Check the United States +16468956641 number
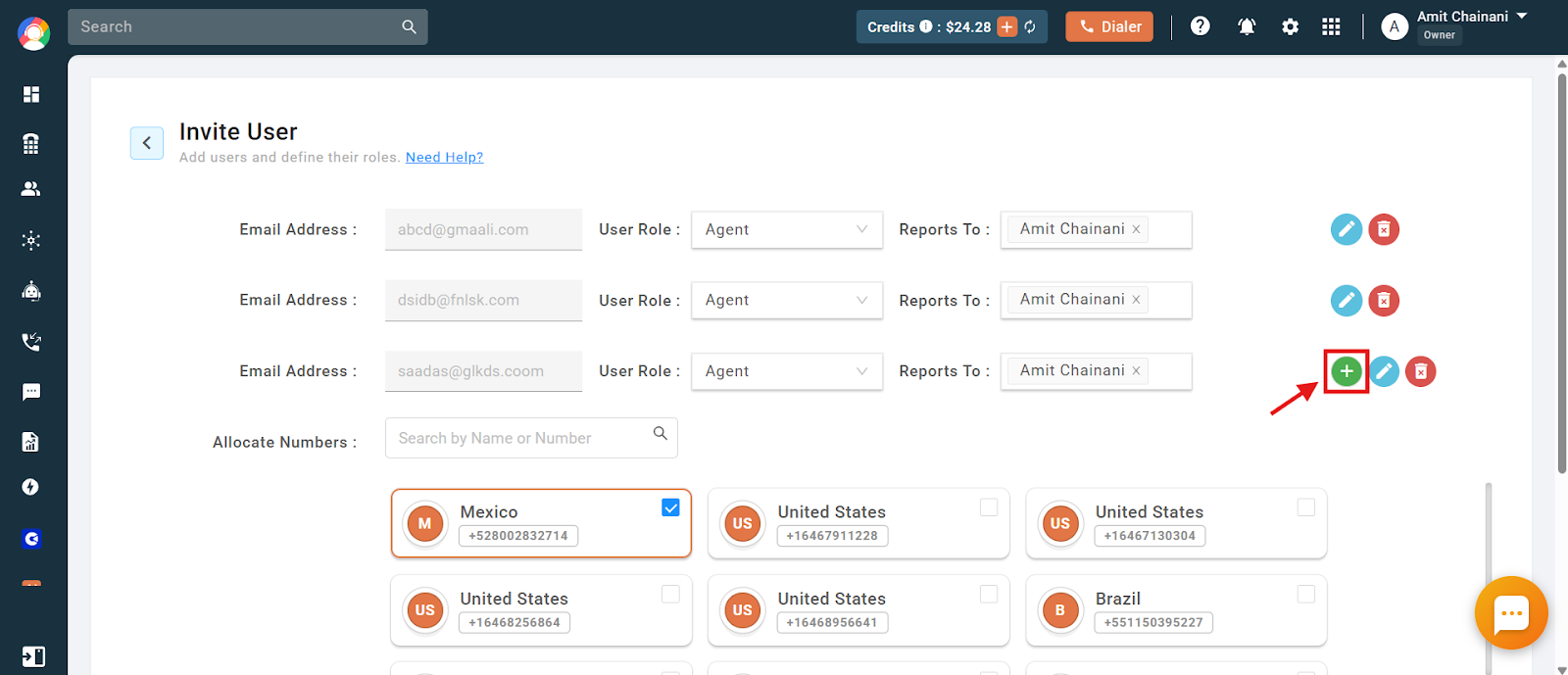The width and height of the screenshot is (1568, 675). point(989,594)
